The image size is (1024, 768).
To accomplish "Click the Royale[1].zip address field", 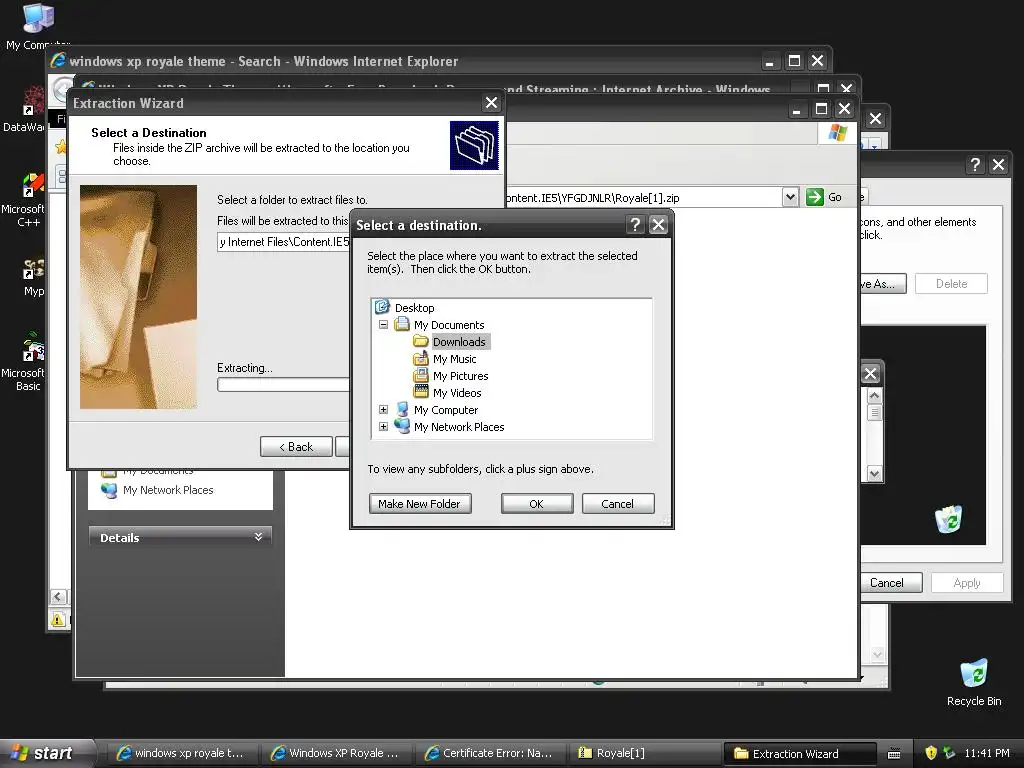I will (x=643, y=197).
